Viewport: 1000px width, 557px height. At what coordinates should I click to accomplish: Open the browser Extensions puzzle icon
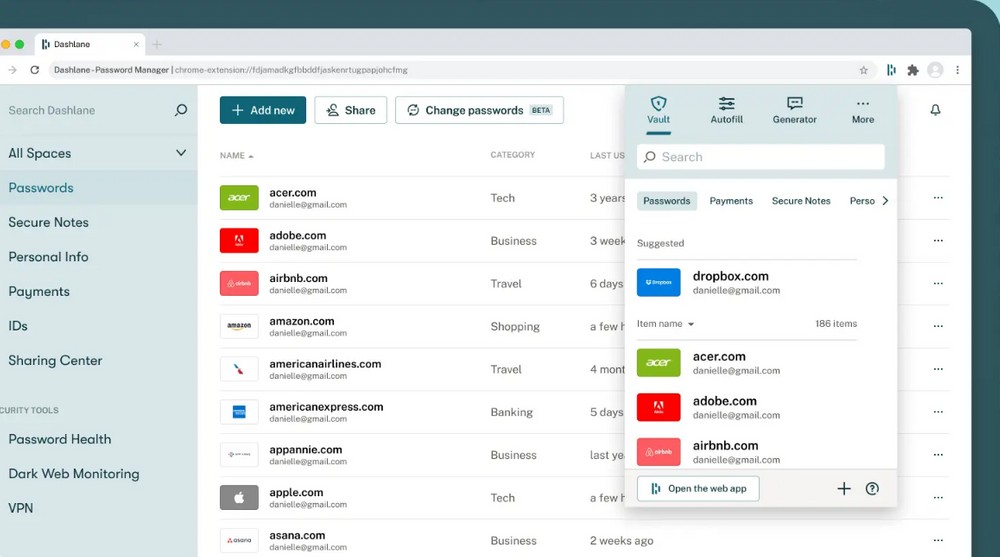click(x=912, y=70)
